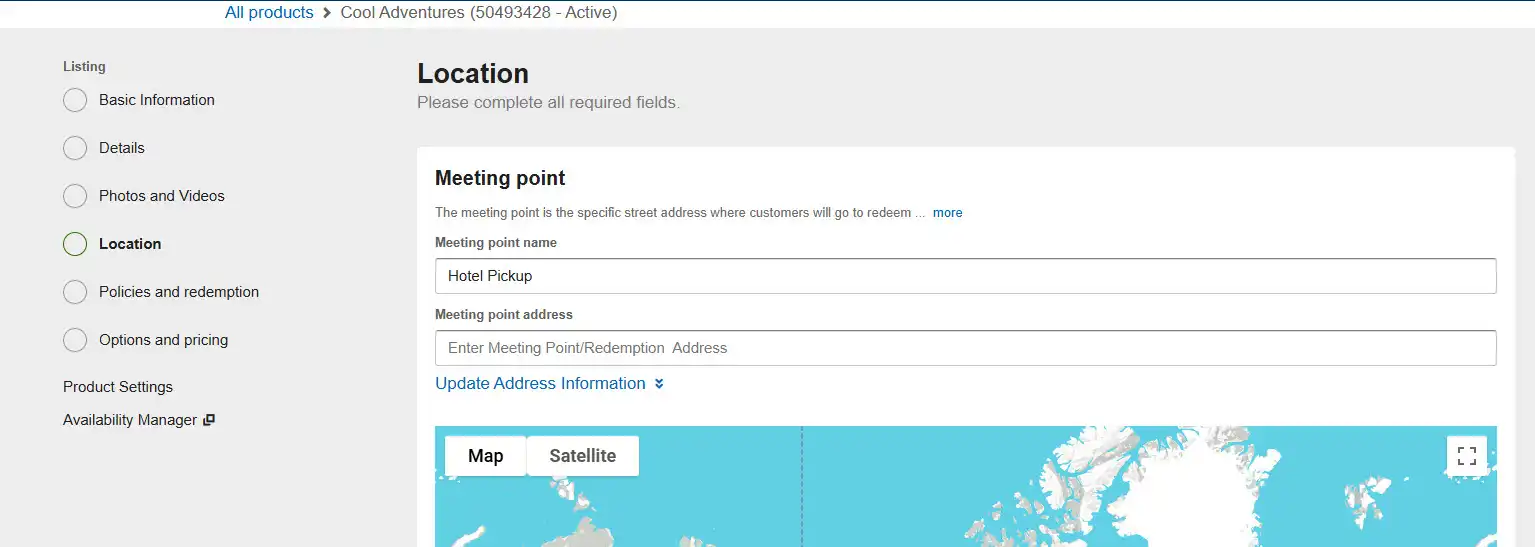
Task: Select Details step circle
Action: tap(75, 148)
